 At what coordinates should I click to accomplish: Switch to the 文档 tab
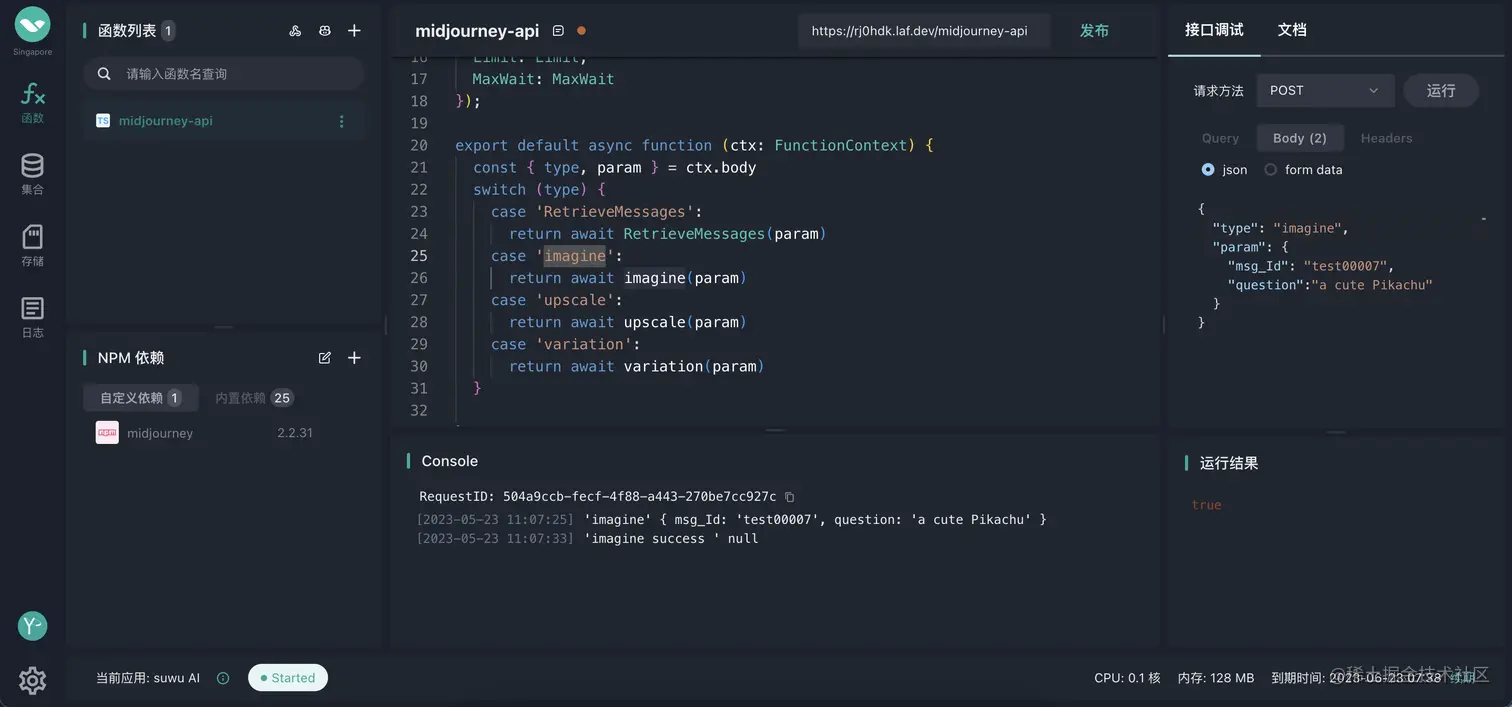coord(1292,30)
